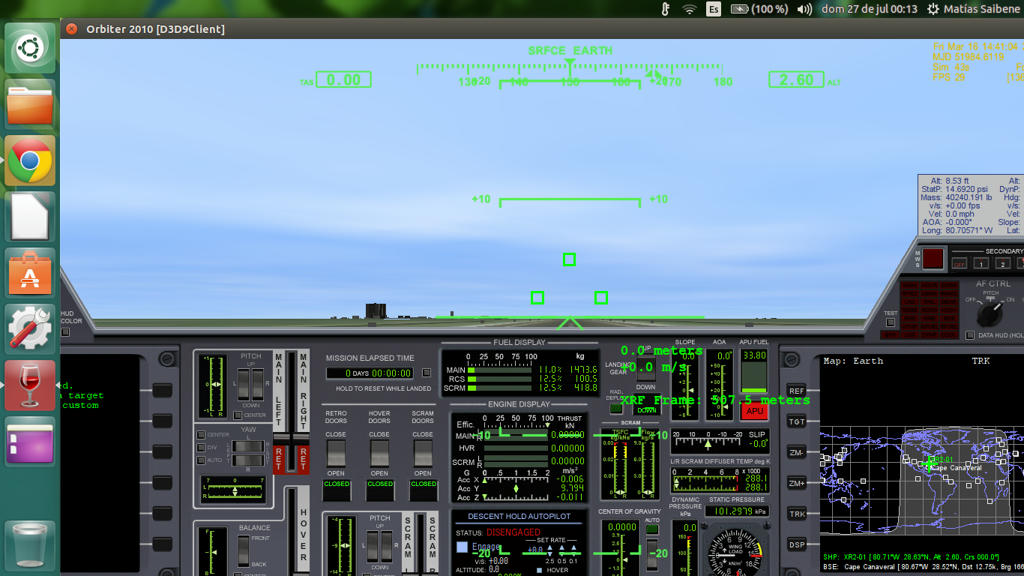The width and height of the screenshot is (1024, 576).
Task: Select secondary HUD mode 1
Action: 981,263
